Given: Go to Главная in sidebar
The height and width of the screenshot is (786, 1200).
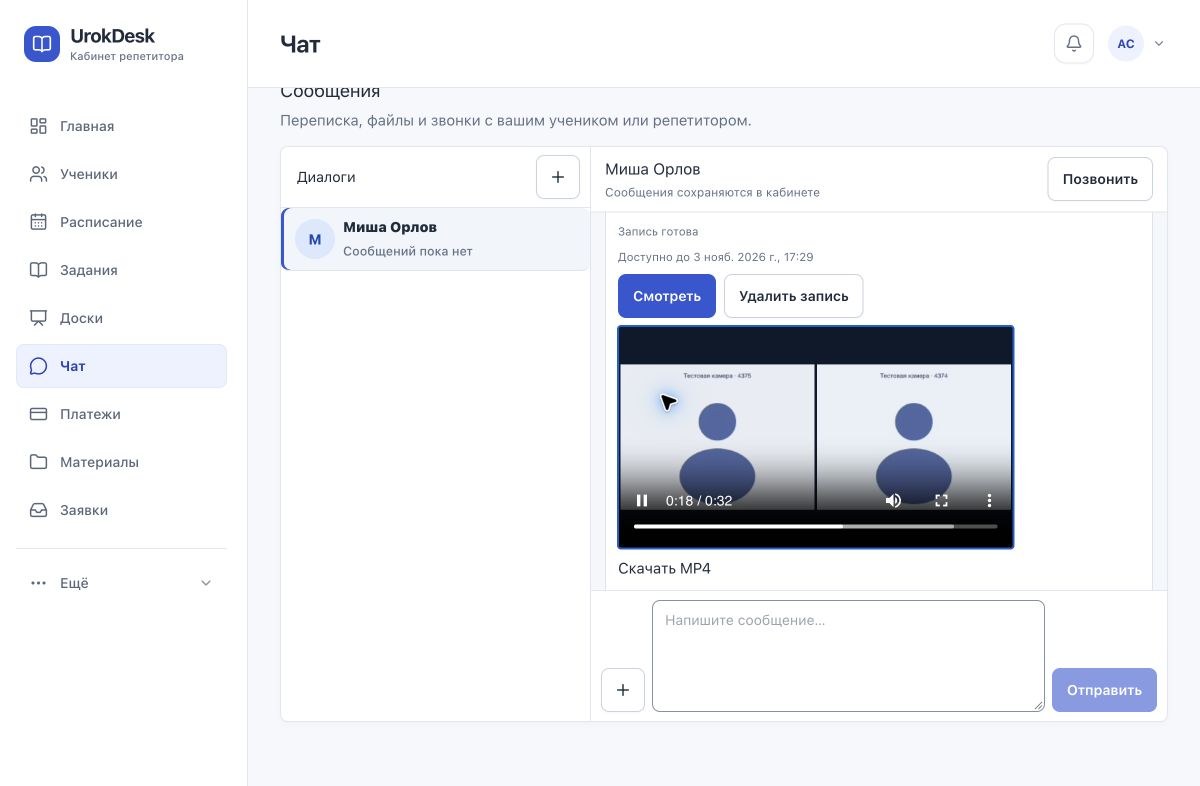Looking at the screenshot, I should (x=121, y=126).
